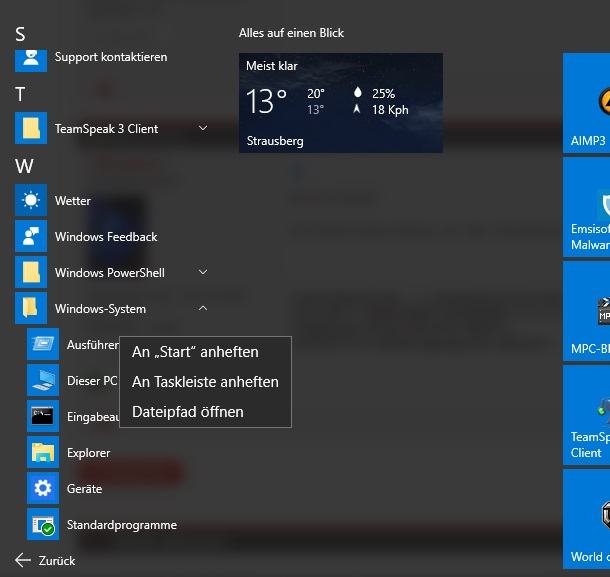Image resolution: width=610 pixels, height=577 pixels.
Task: Jump via the S letter header
Action: (x=20, y=34)
